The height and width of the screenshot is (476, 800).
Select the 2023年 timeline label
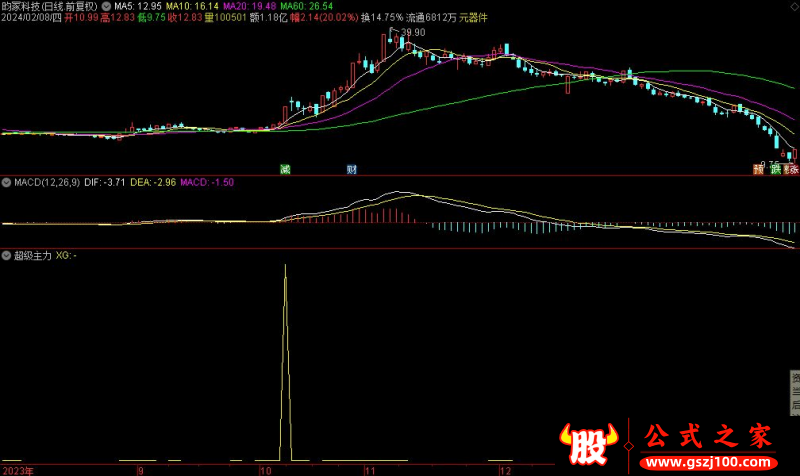(x=18, y=470)
